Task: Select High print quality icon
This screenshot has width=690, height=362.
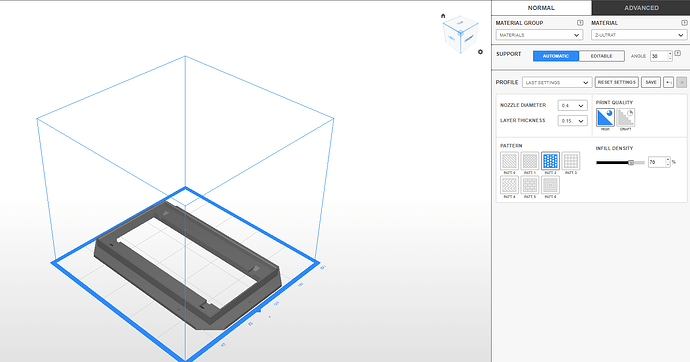Action: [x=605, y=117]
